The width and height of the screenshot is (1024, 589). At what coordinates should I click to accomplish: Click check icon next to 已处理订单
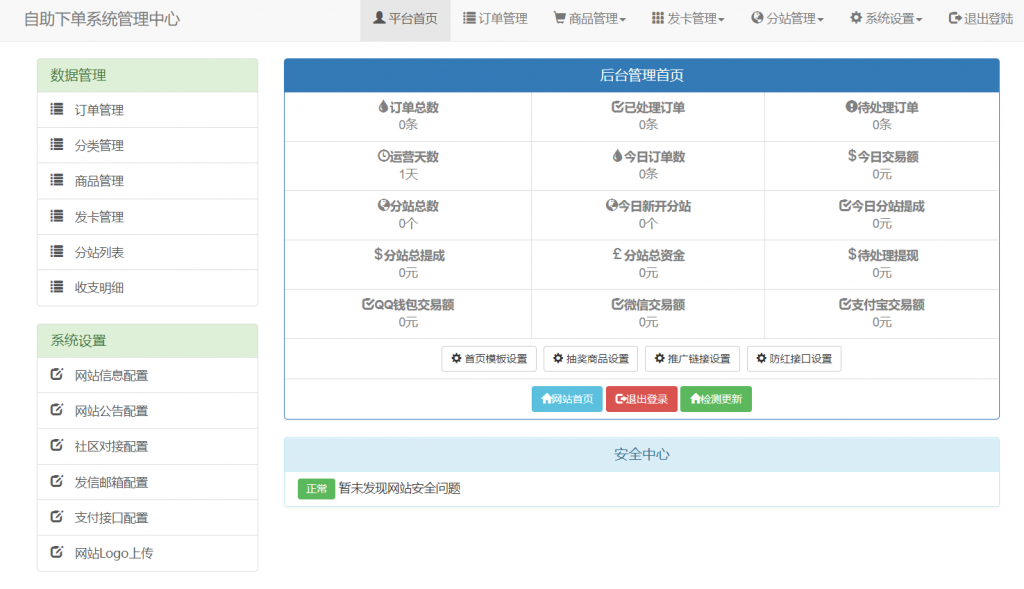tap(617, 106)
